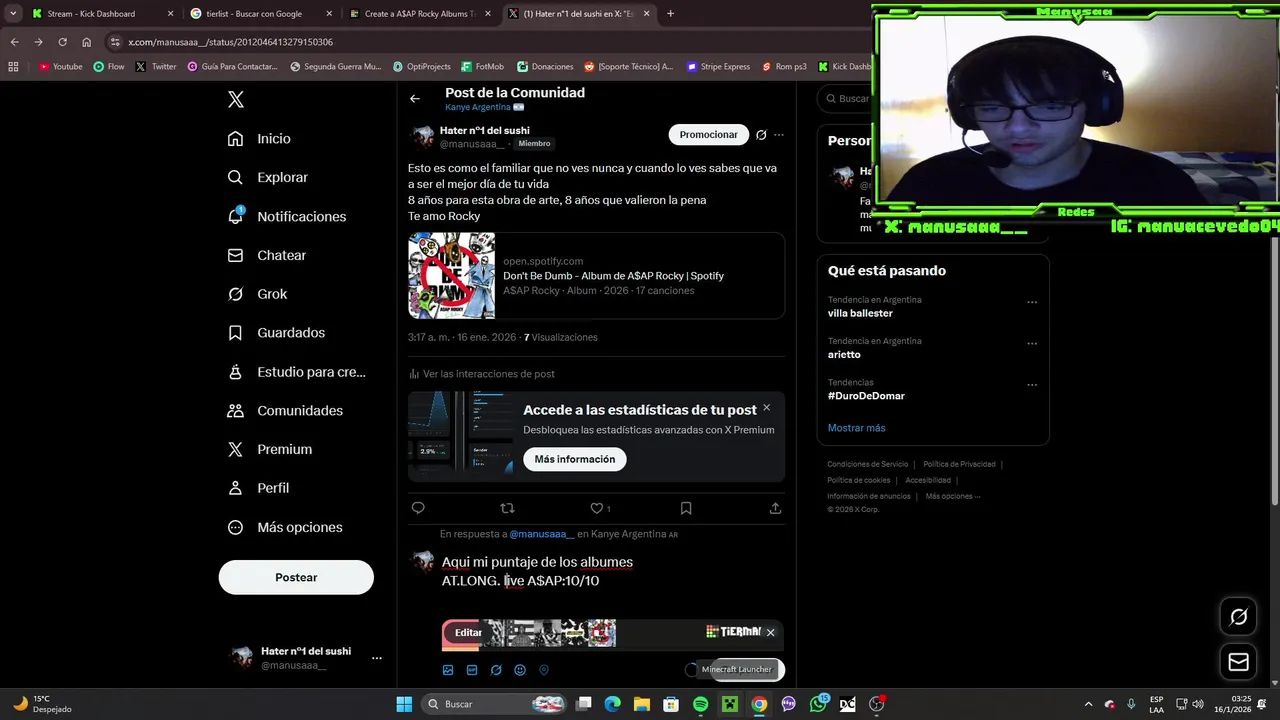Click the X search field

click(845, 98)
